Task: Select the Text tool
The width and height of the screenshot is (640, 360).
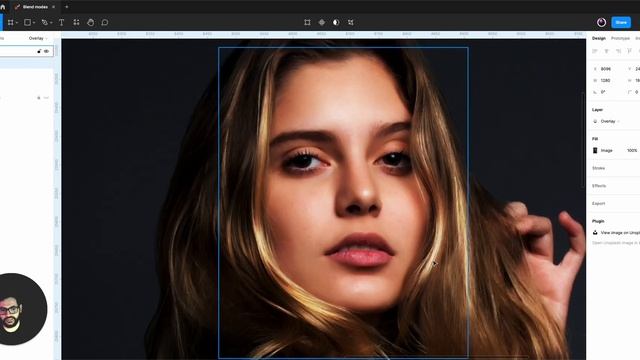Action: click(62, 22)
